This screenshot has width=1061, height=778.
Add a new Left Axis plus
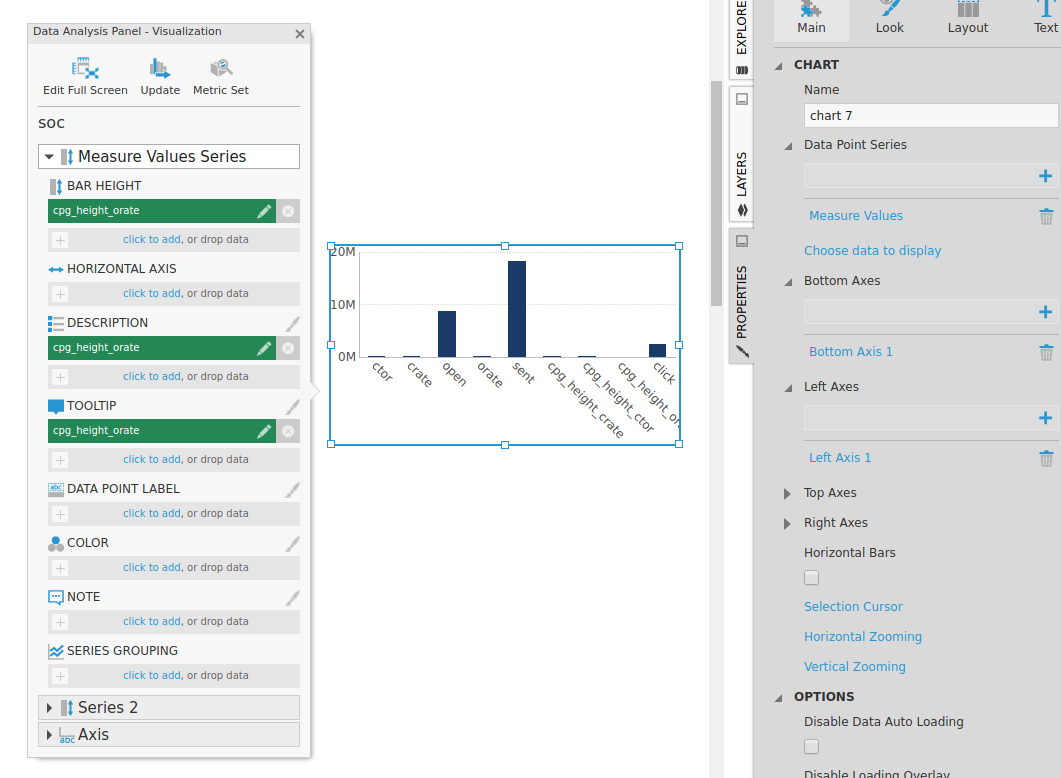pyautogui.click(x=1045, y=418)
